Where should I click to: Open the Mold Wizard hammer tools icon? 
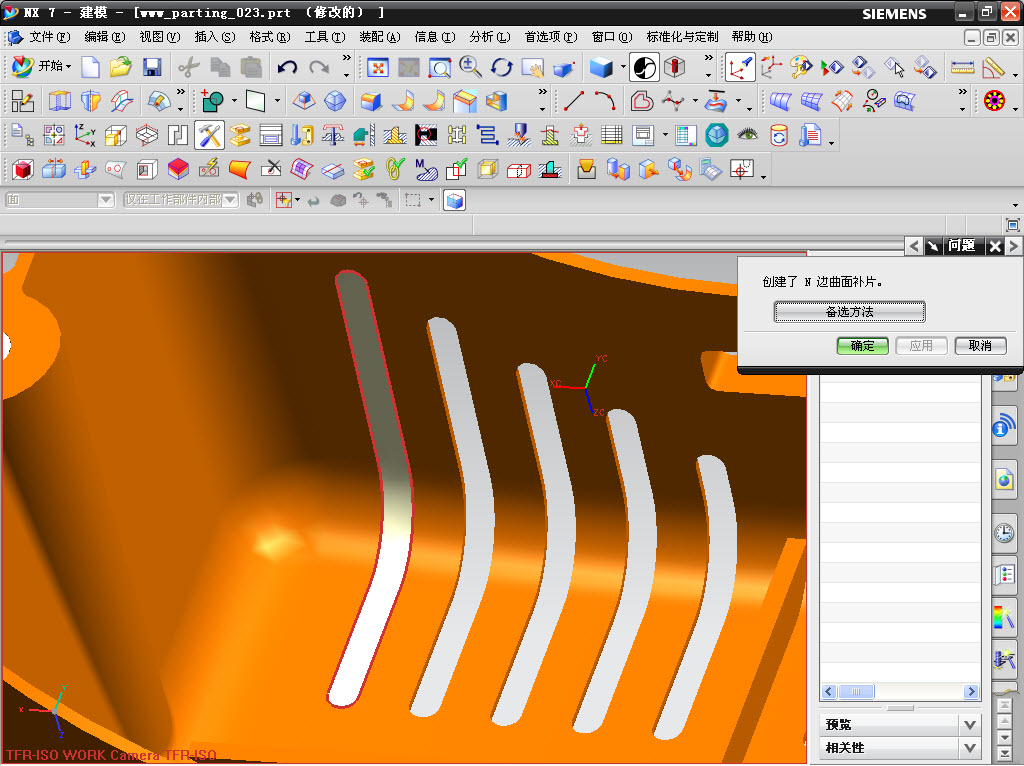pyautogui.click(x=210, y=136)
